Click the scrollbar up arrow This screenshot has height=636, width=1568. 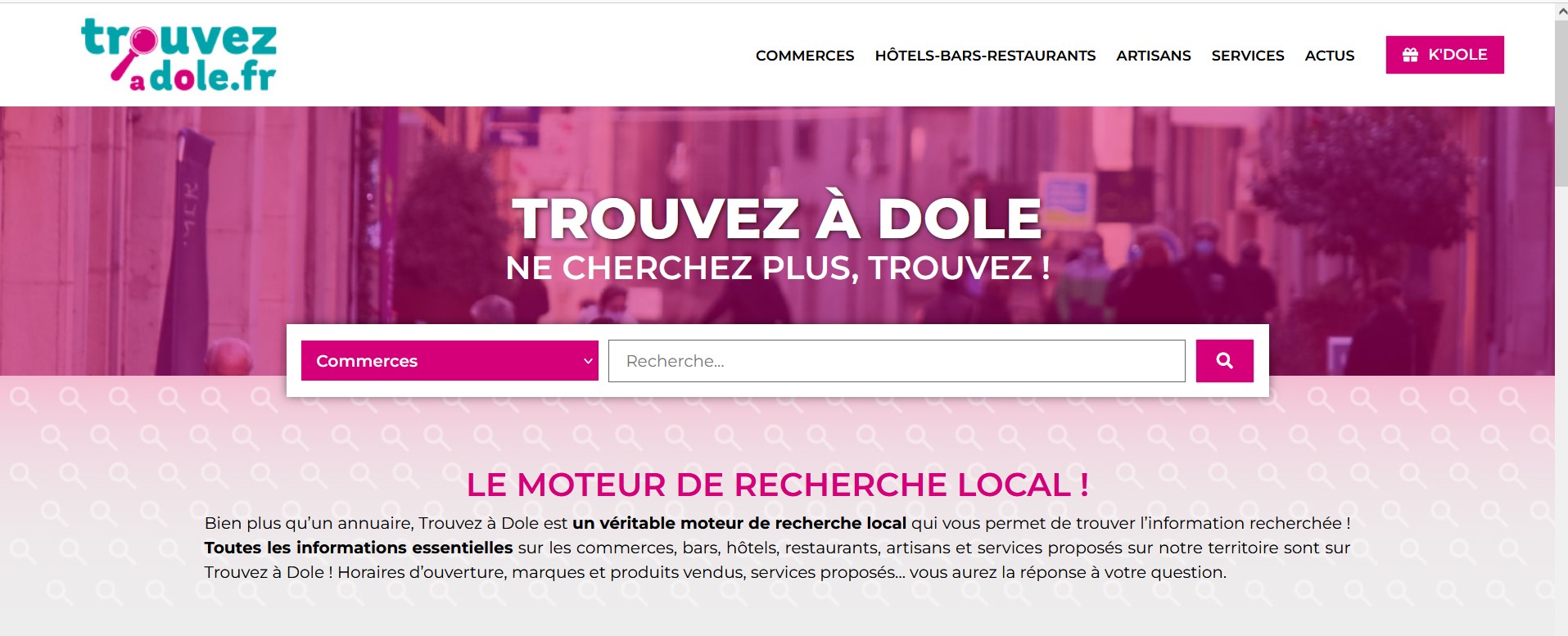(1561, 11)
